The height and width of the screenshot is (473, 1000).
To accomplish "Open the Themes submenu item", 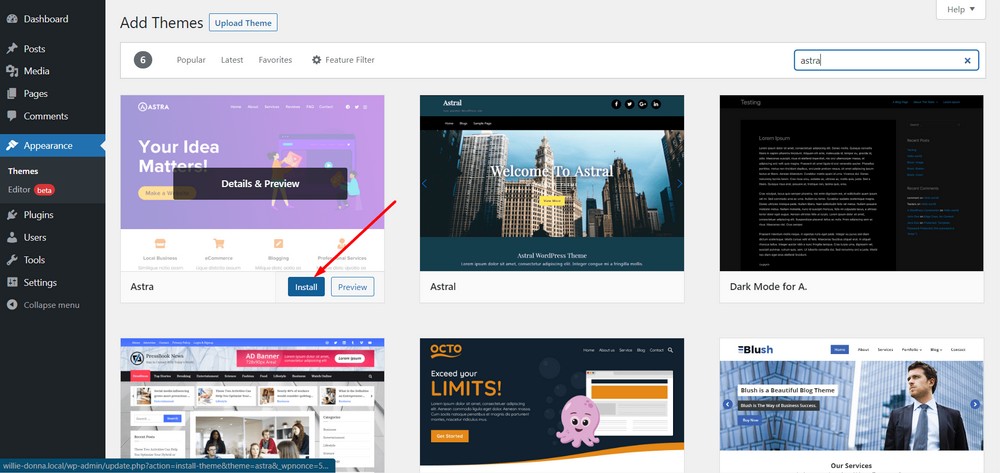I will 23,171.
